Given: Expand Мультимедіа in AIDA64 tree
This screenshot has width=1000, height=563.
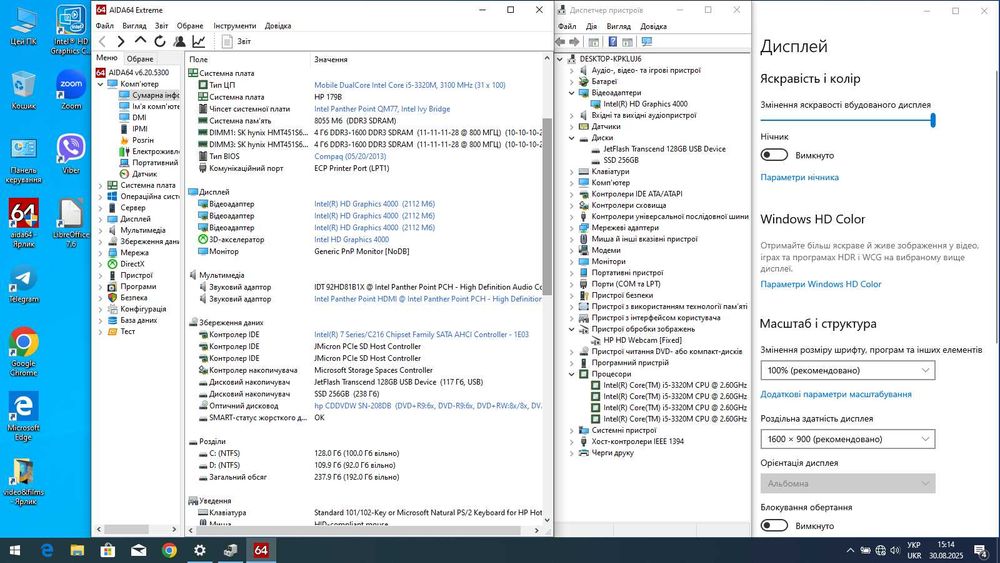Looking at the screenshot, I should (100, 230).
